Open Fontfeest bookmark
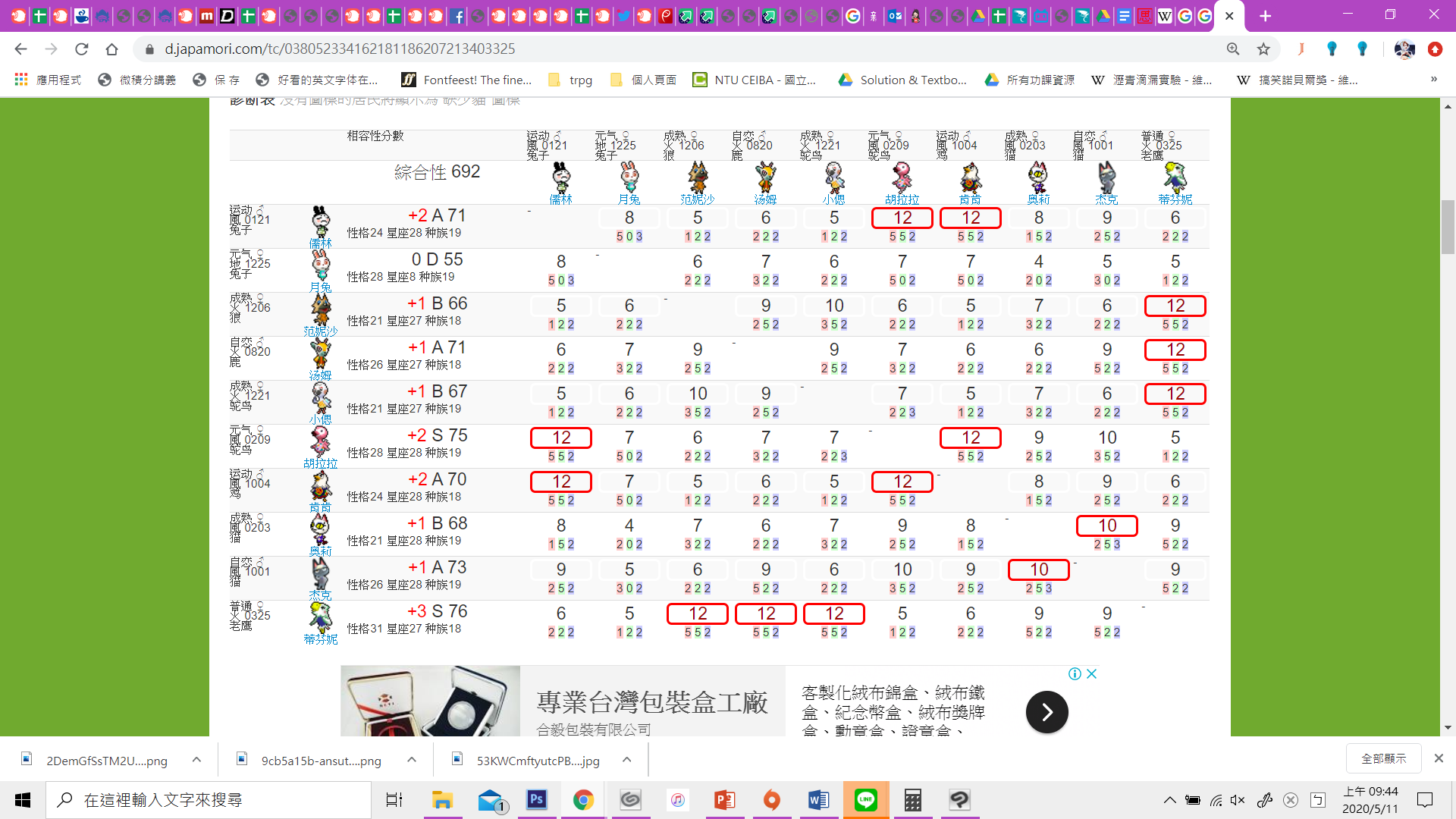 (466, 80)
